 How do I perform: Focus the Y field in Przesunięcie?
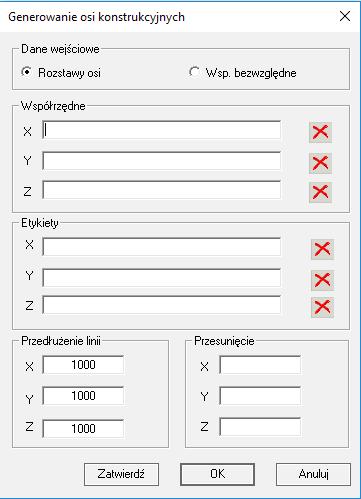(x=260, y=396)
